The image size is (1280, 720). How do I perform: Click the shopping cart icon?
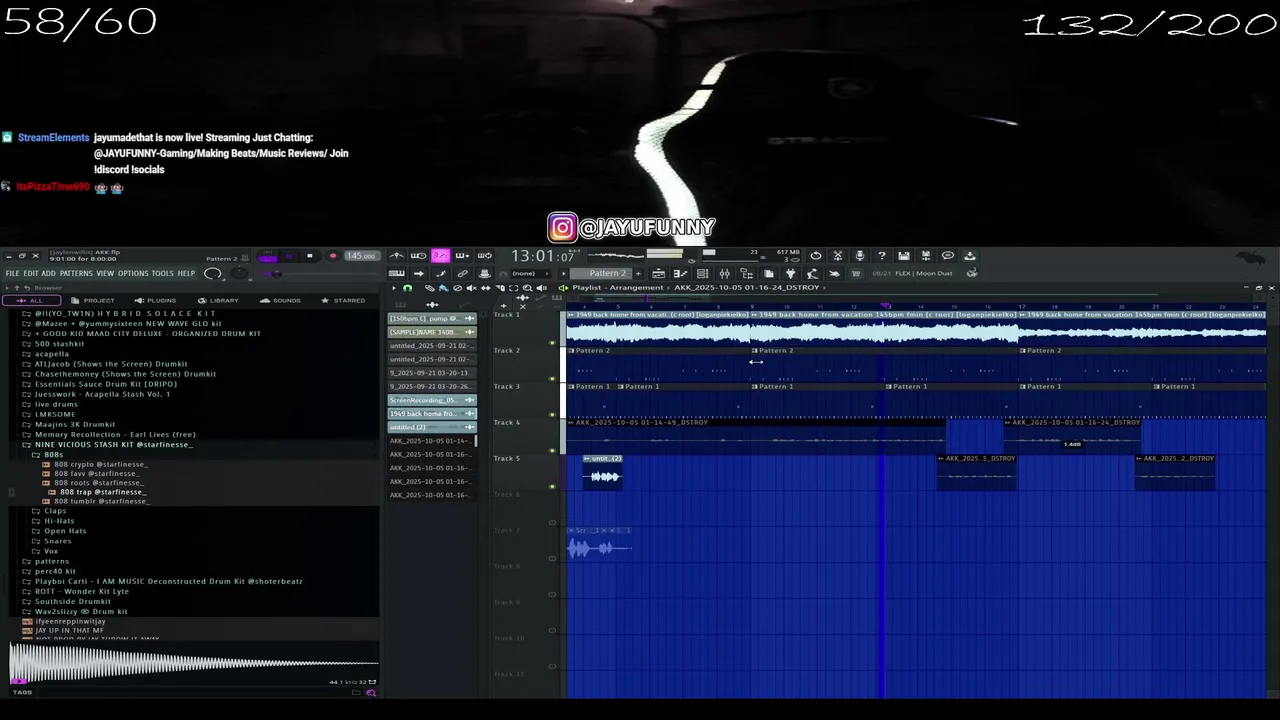tap(856, 273)
